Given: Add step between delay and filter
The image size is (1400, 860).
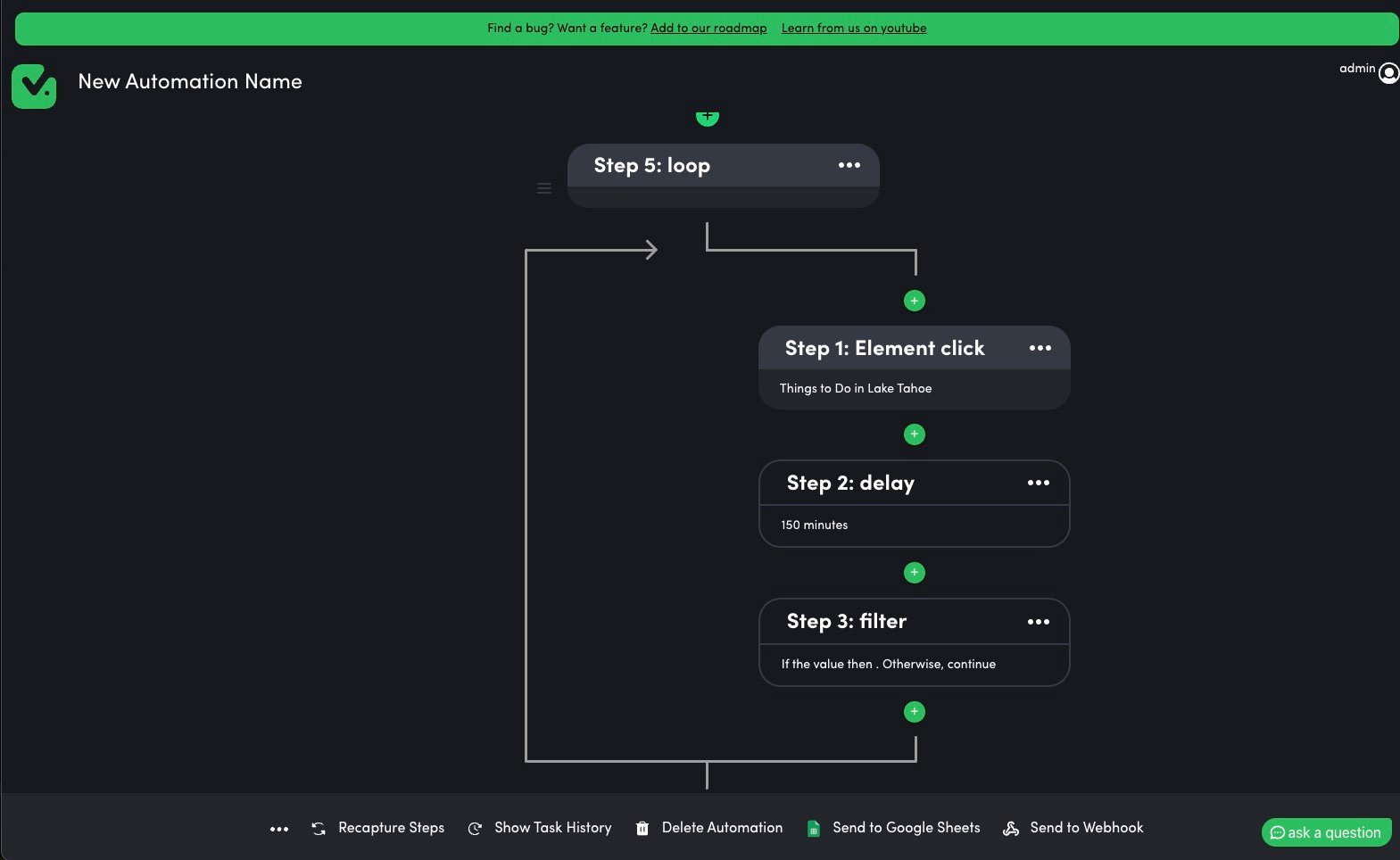Looking at the screenshot, I should tap(914, 573).
